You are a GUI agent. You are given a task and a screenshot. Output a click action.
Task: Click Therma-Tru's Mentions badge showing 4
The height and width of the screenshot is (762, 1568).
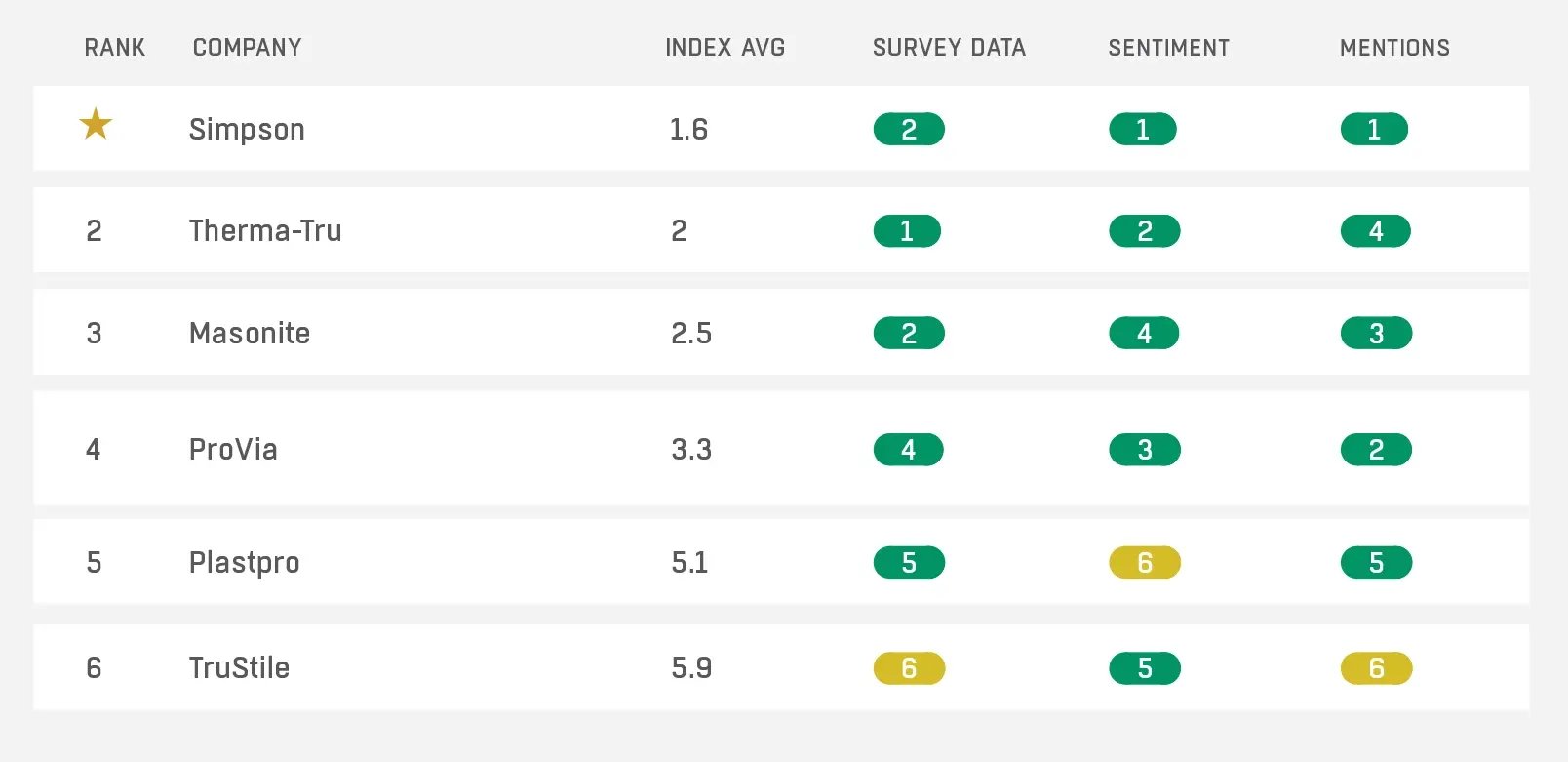click(1375, 231)
